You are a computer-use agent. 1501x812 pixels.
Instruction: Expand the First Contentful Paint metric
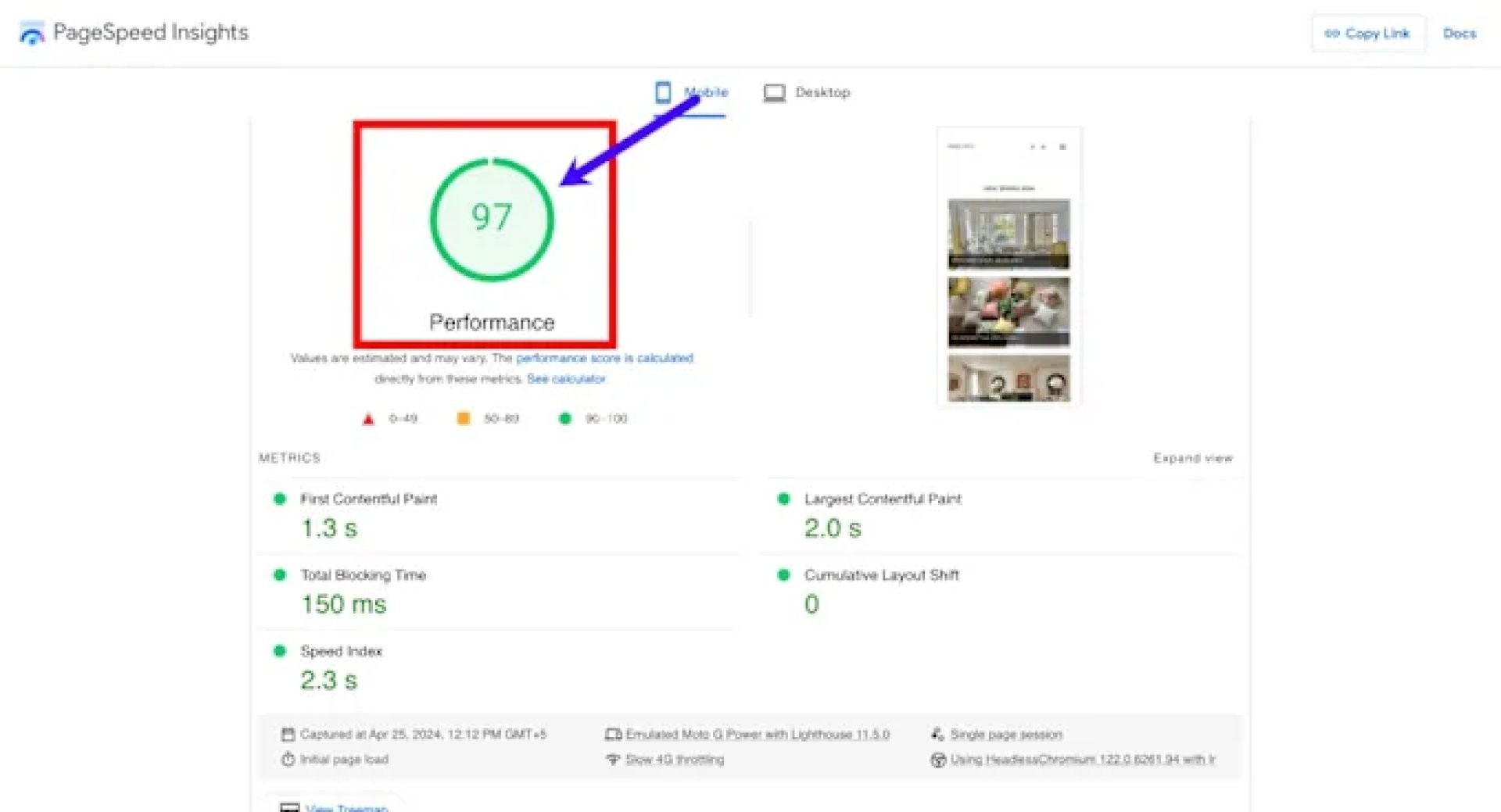point(368,499)
